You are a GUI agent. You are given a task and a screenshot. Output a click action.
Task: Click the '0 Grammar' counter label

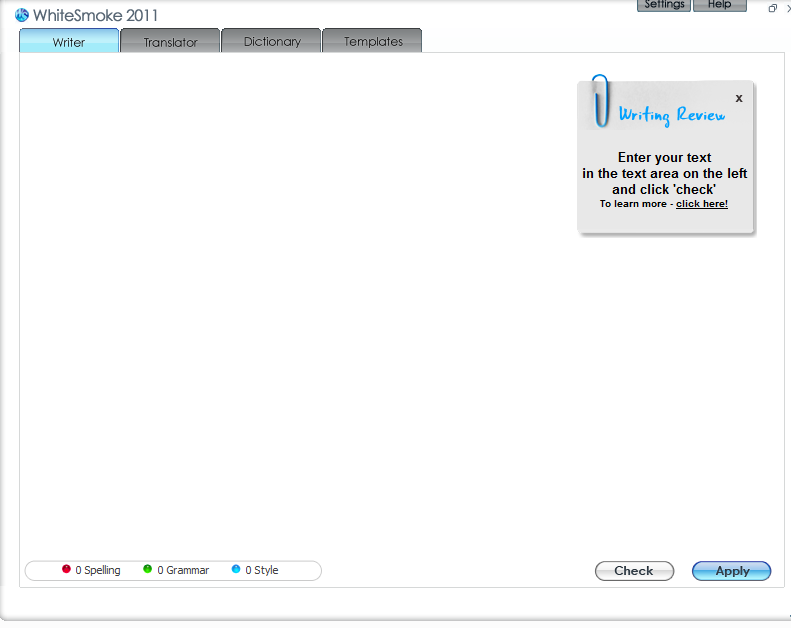click(183, 570)
